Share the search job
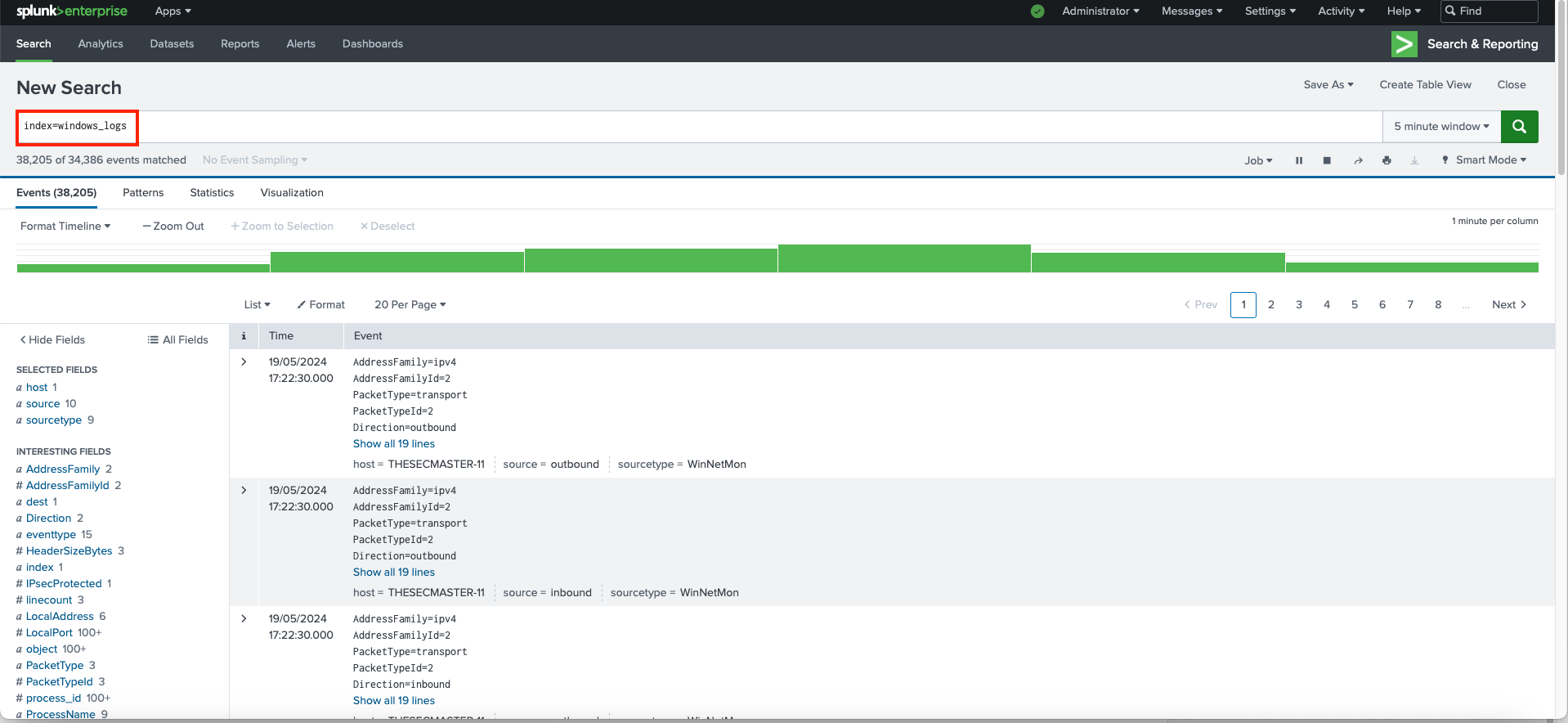The width and height of the screenshot is (1568, 723). [x=1358, y=161]
